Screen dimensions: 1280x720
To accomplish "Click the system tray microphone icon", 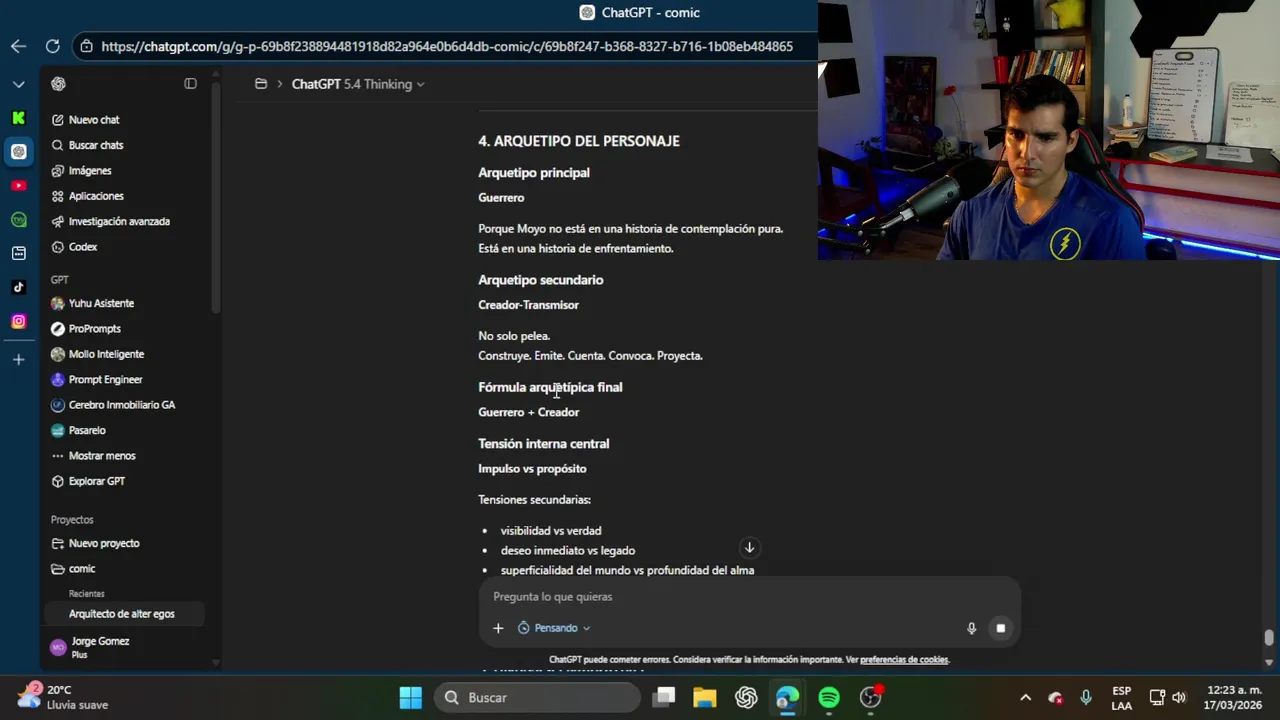I will click(x=1086, y=697).
